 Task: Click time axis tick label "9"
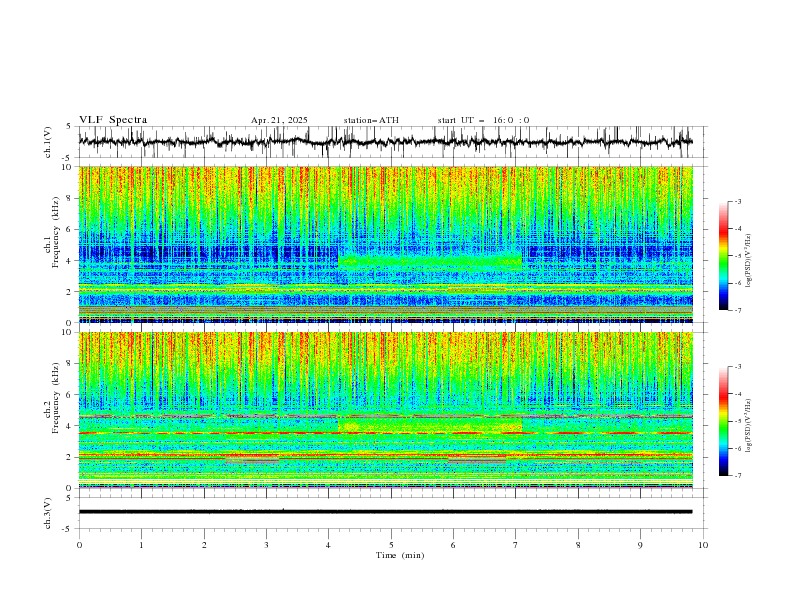click(640, 545)
